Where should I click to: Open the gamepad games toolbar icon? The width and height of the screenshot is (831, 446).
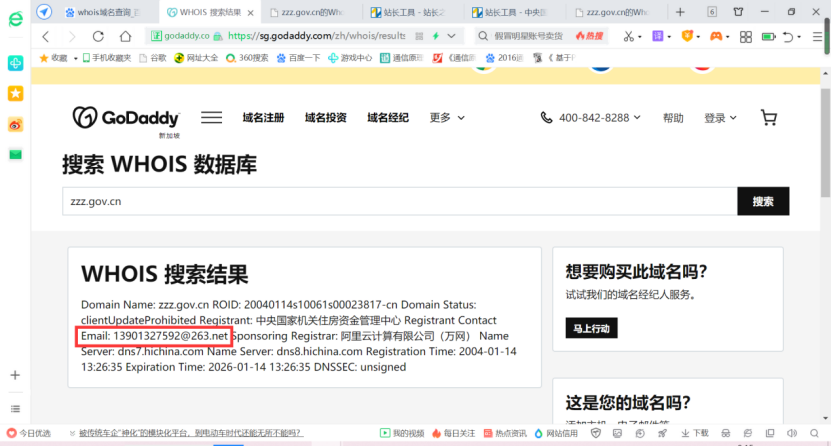[x=716, y=36]
